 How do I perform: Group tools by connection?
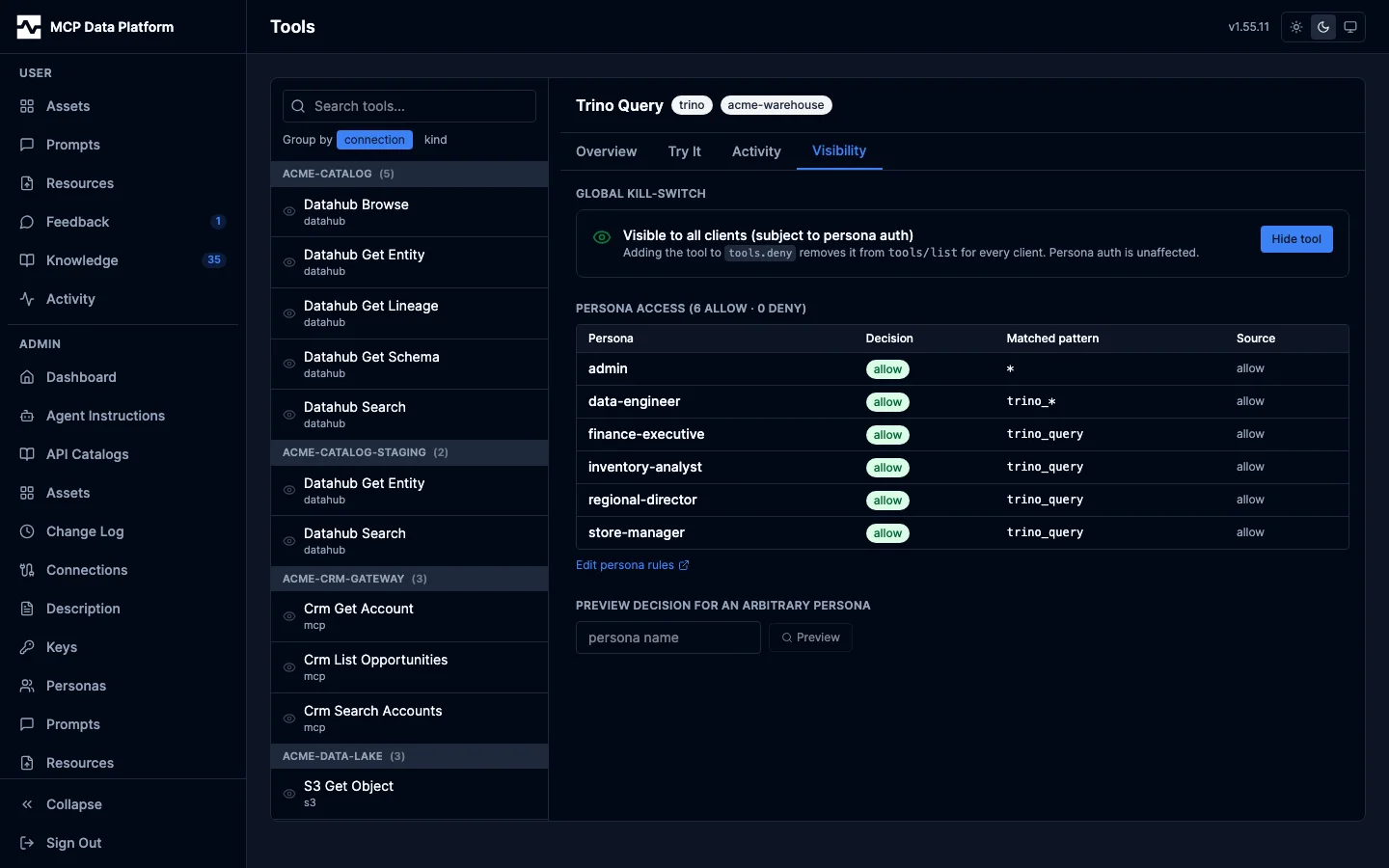coord(374,140)
